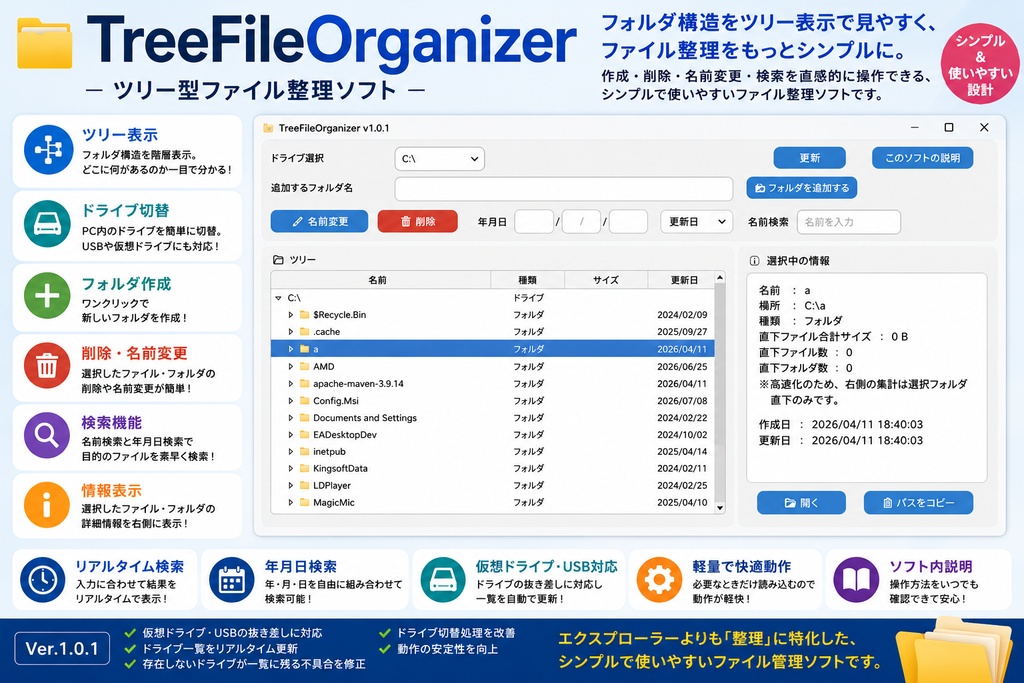Click the tree vertical scrollbar track
The image size is (1024, 683).
click(x=720, y=393)
